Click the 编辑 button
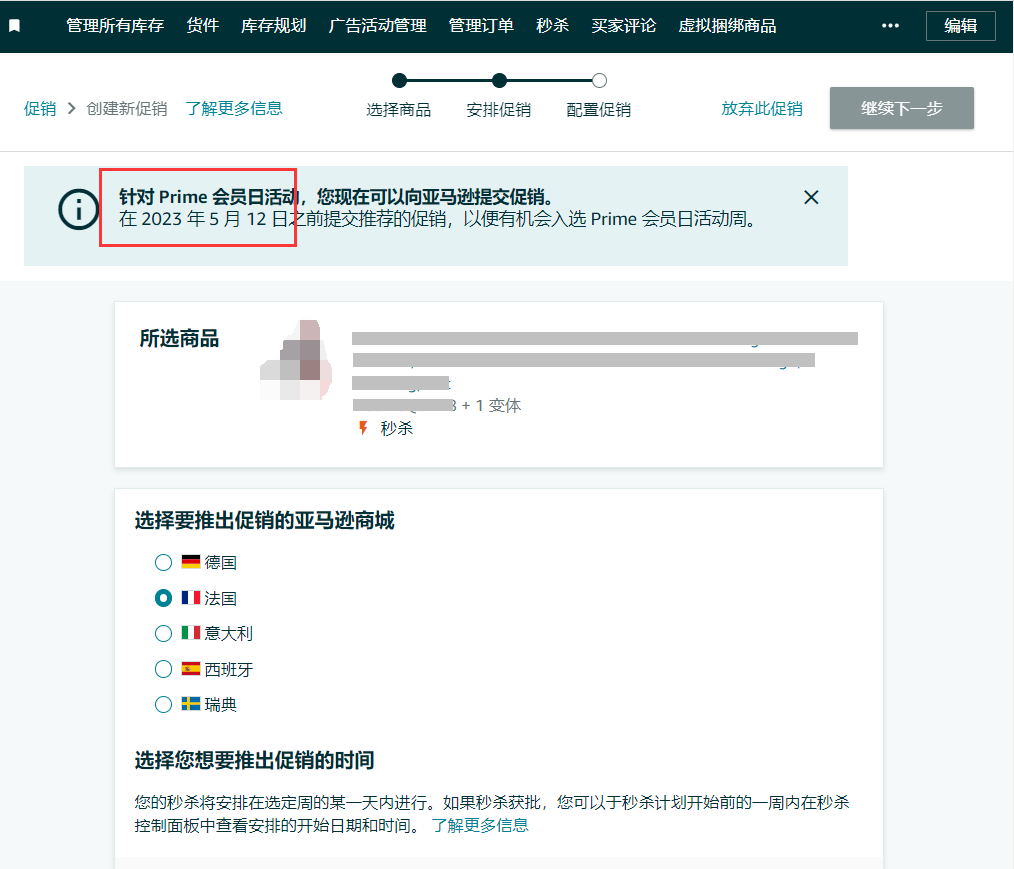Screen dimensions: 1014x869 960,25
